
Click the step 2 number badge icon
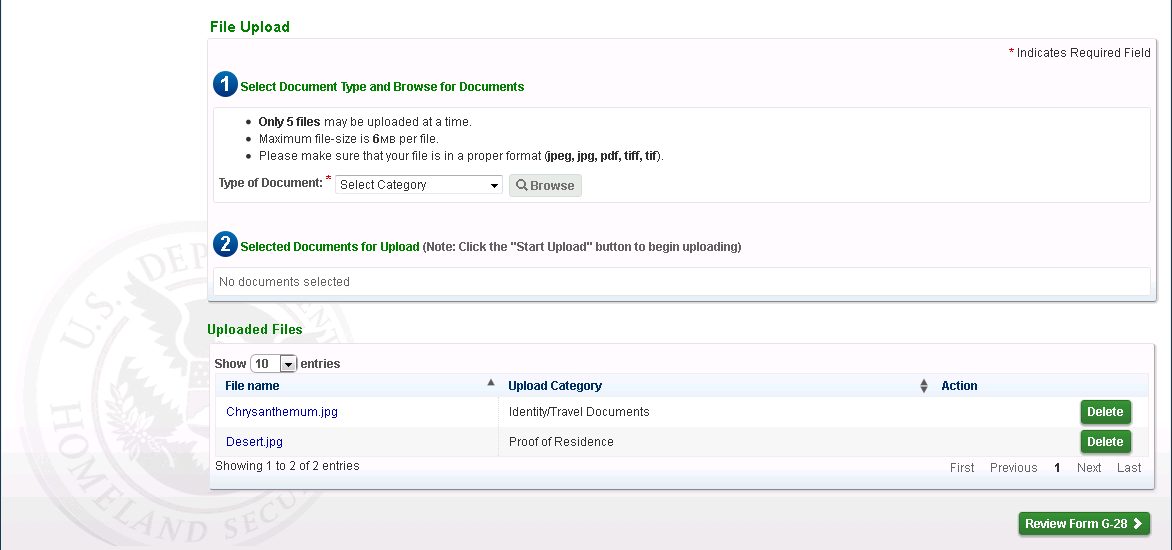tap(225, 244)
